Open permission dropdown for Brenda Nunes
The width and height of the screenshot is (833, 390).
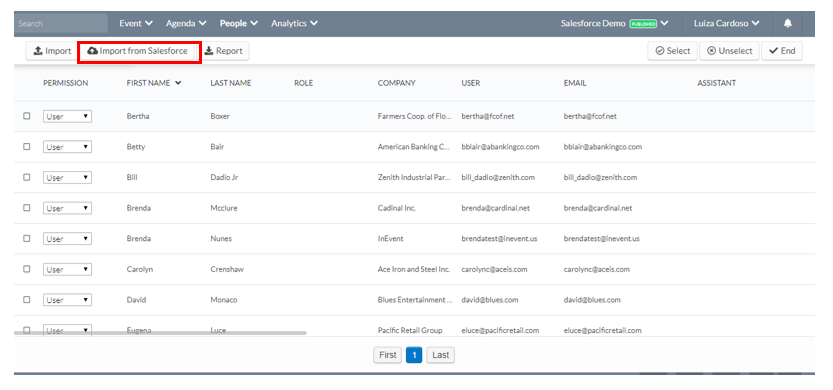(67, 239)
